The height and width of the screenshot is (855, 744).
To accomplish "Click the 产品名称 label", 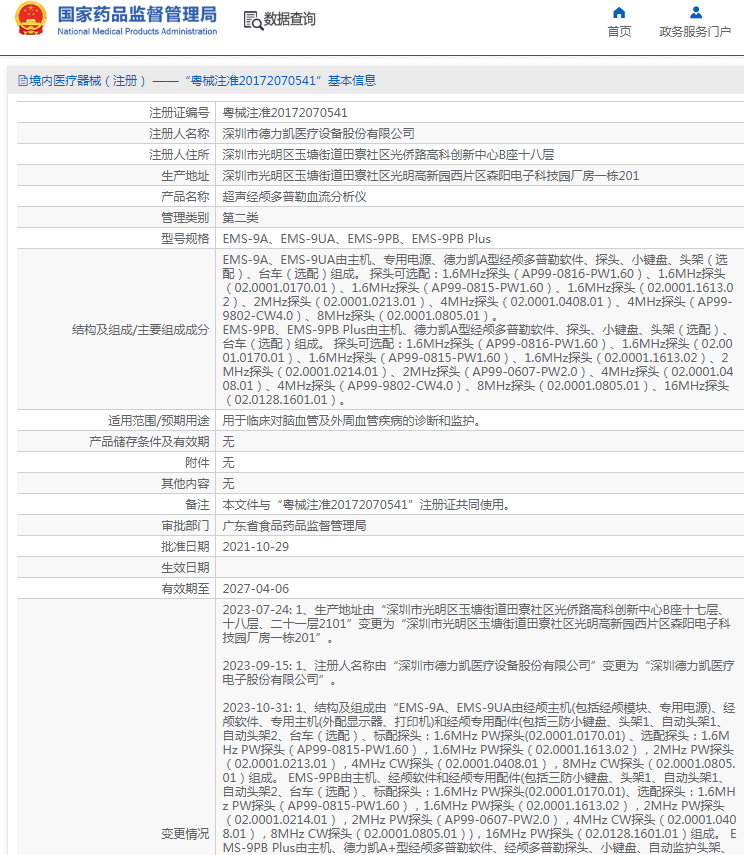I will (x=185, y=197).
